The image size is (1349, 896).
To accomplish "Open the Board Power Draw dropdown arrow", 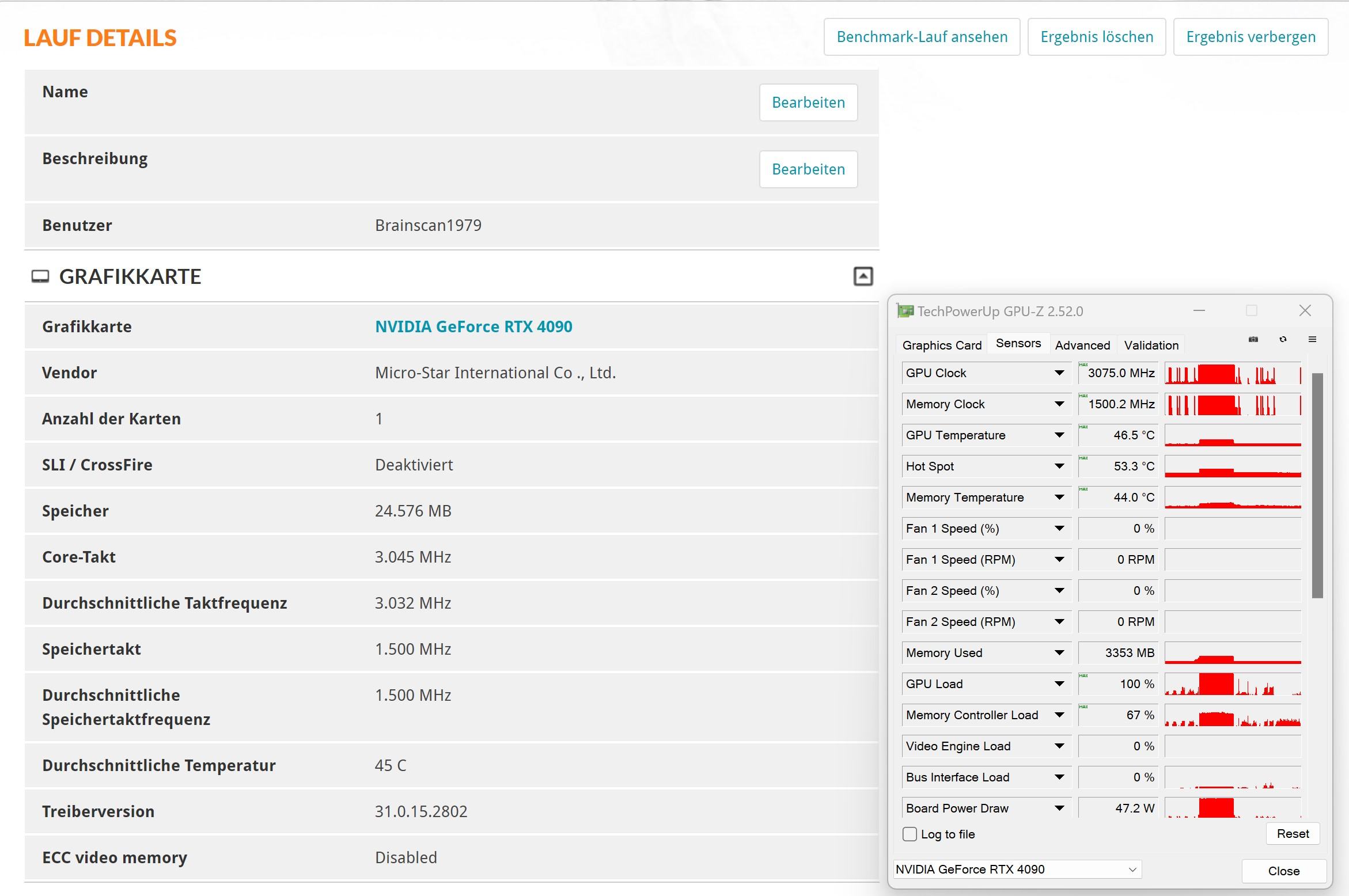I will click(1059, 808).
